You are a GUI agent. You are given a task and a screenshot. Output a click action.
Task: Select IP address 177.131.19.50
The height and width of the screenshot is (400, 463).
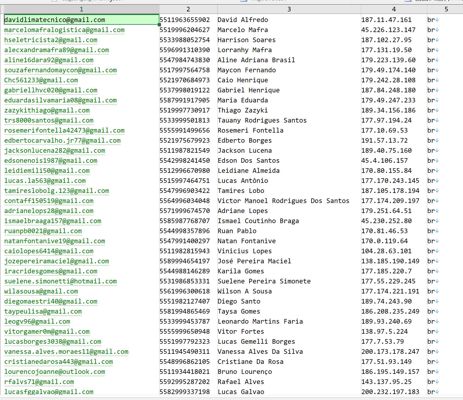tap(386, 50)
